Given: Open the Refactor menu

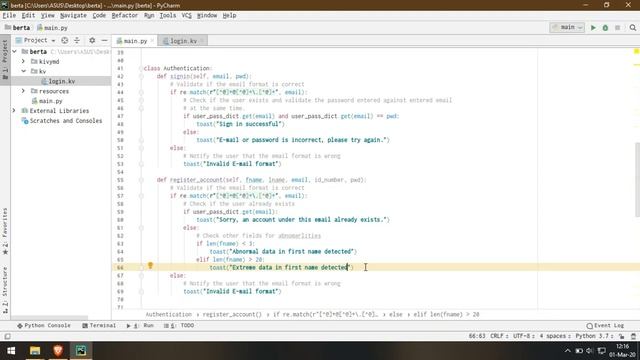Looking at the screenshot, I should click(x=124, y=16).
